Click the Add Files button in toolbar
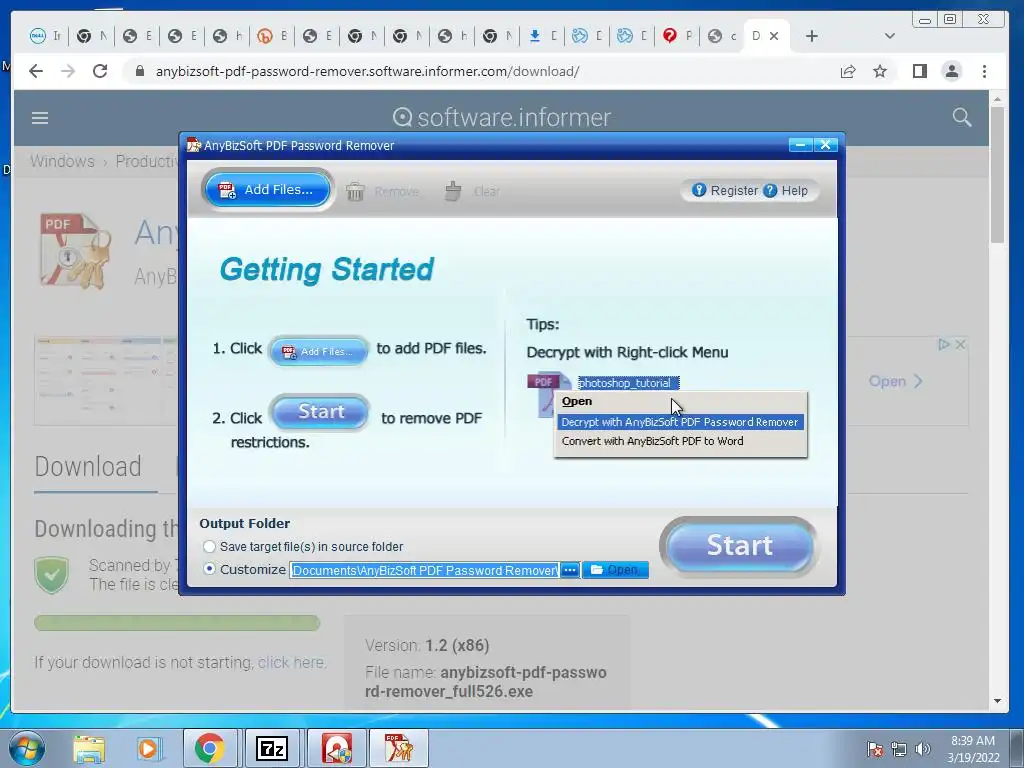This screenshot has width=1024, height=768. (x=268, y=190)
